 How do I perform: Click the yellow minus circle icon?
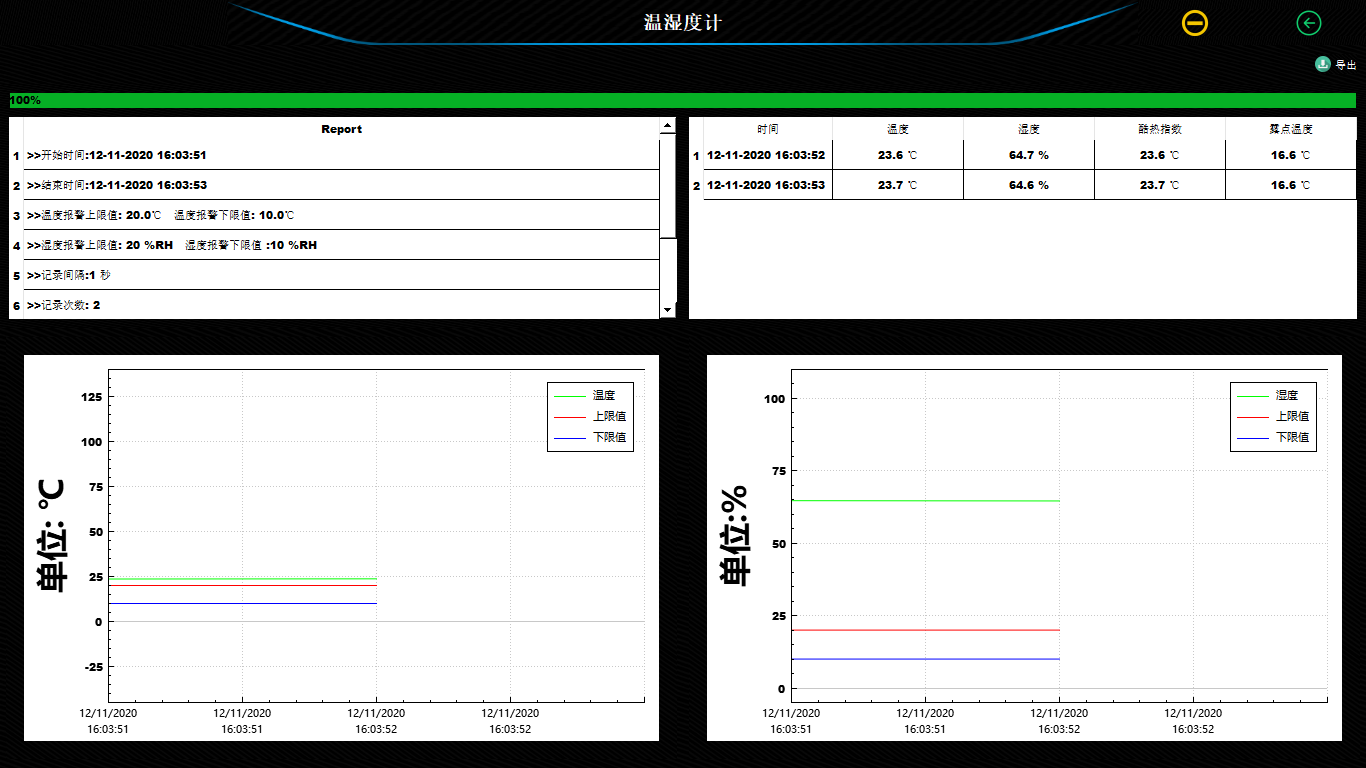point(1194,22)
